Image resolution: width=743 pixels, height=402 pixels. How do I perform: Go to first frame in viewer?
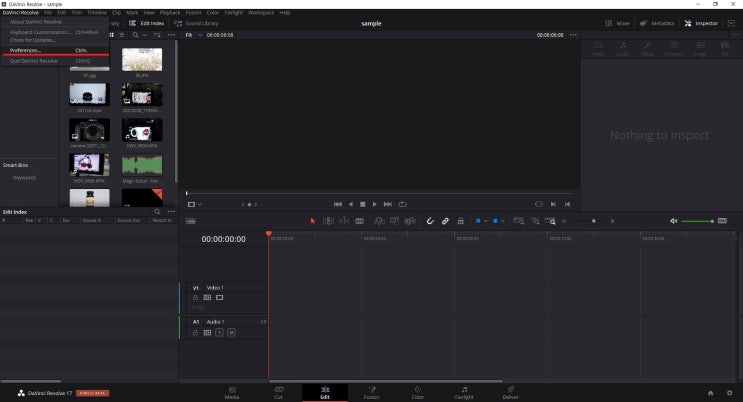pos(338,204)
